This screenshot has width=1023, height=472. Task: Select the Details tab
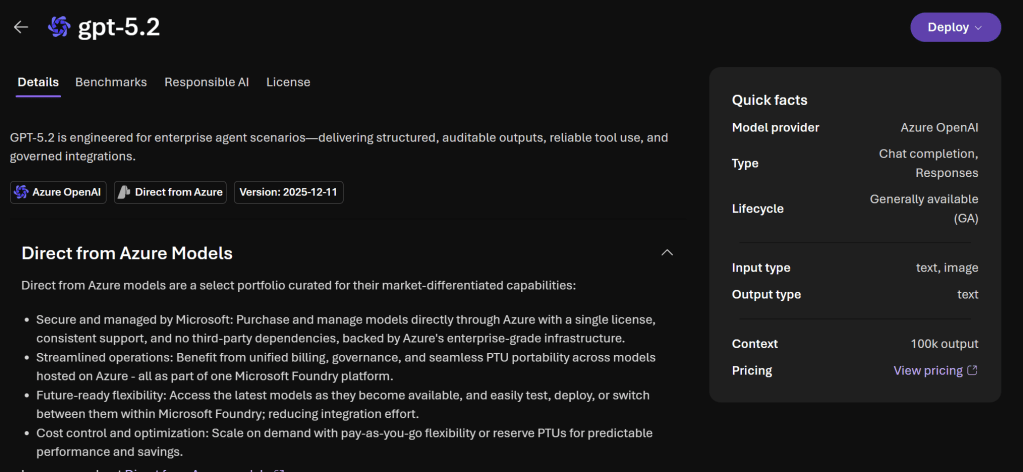tap(38, 82)
